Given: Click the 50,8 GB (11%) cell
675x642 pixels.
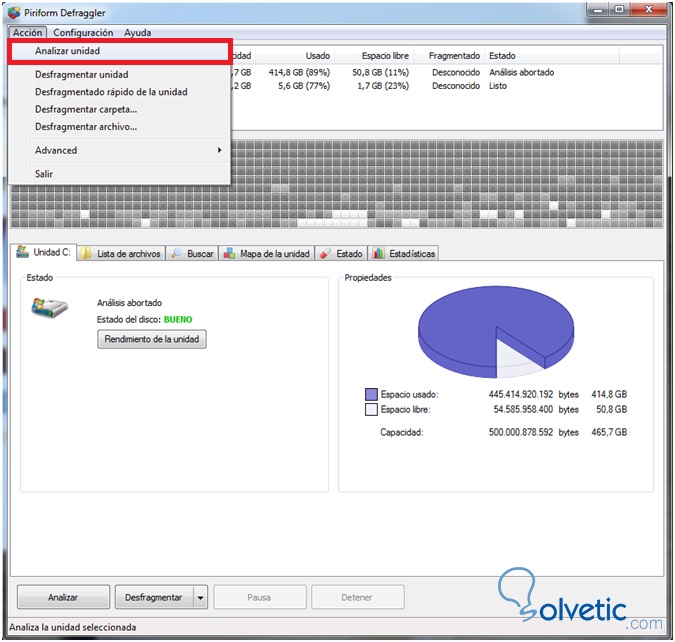Looking at the screenshot, I should 381,72.
